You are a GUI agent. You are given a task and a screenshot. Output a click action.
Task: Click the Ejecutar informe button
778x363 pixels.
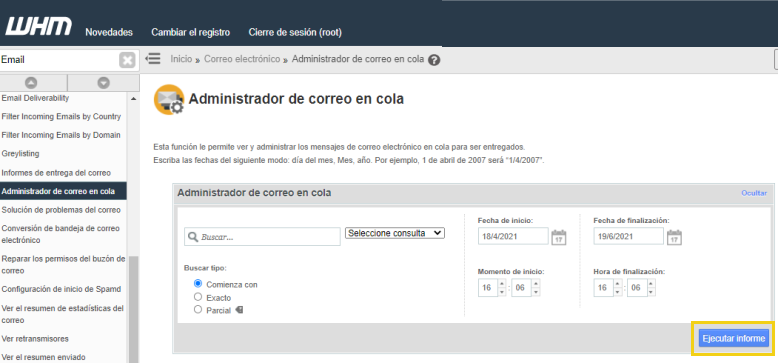click(733, 338)
